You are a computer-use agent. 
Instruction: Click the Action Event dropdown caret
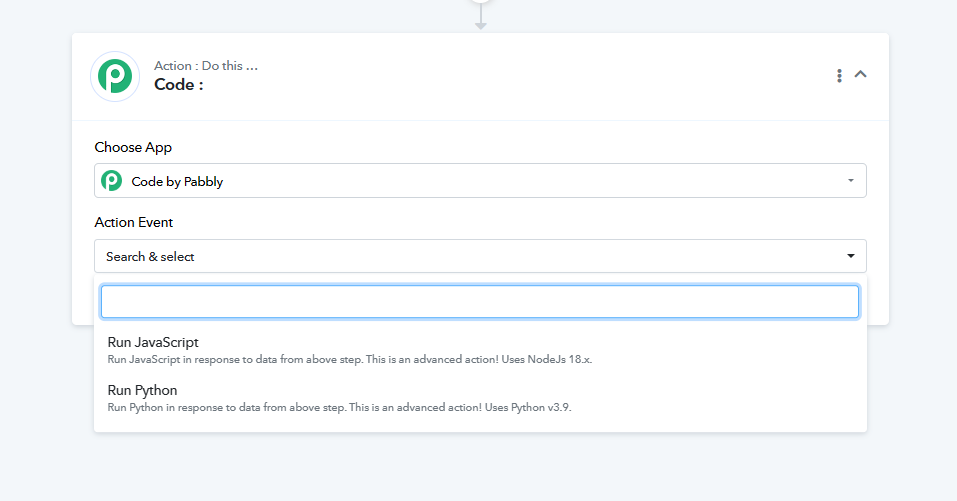pyautogui.click(x=851, y=256)
